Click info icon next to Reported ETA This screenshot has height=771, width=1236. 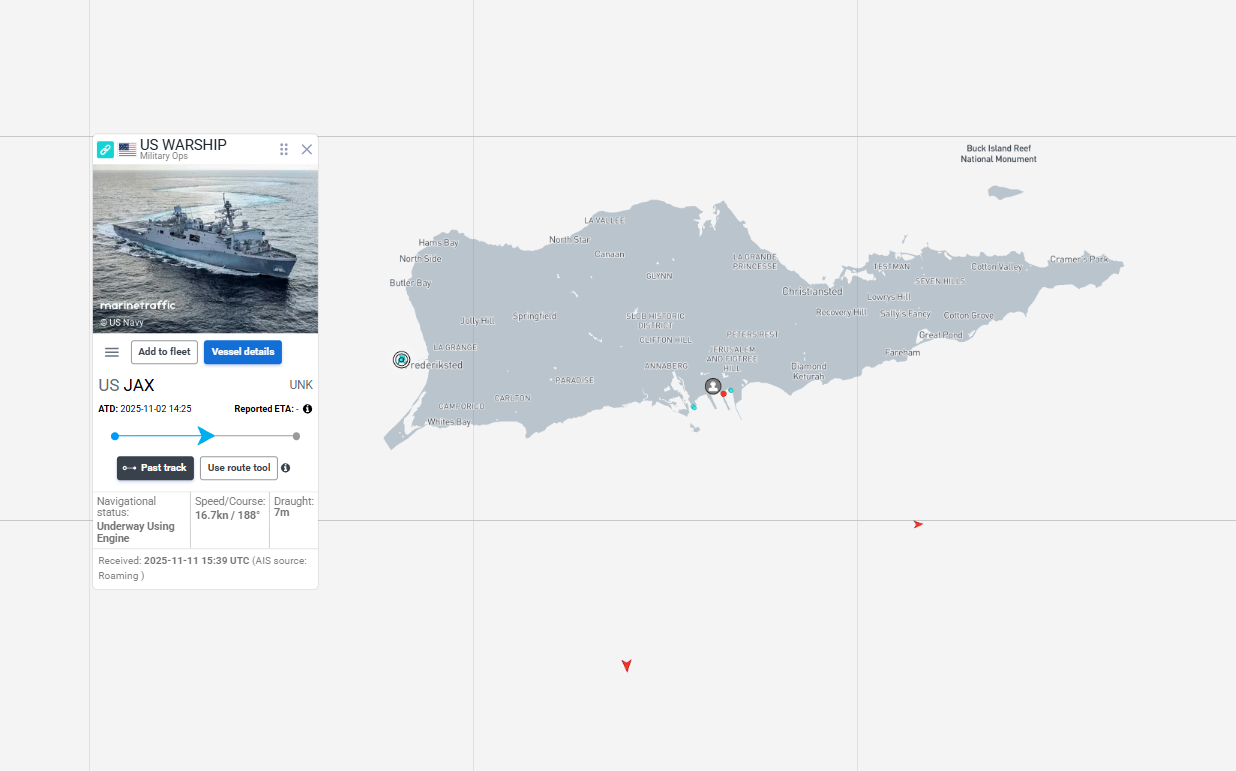pos(307,409)
